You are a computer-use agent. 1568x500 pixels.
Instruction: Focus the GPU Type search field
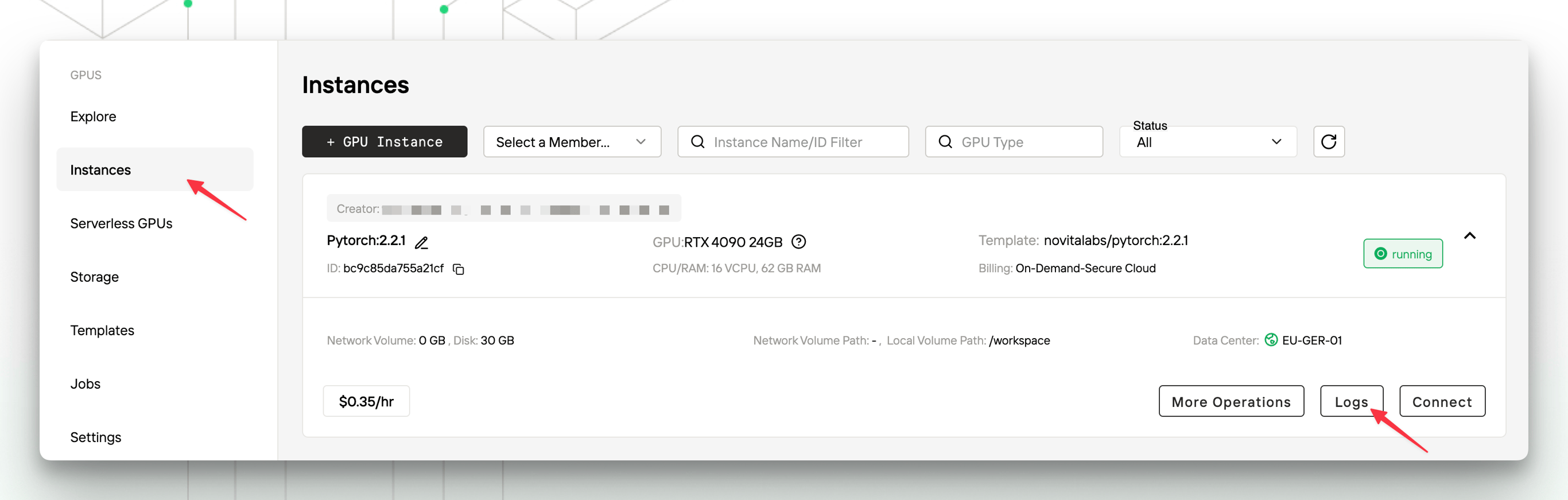(1014, 142)
